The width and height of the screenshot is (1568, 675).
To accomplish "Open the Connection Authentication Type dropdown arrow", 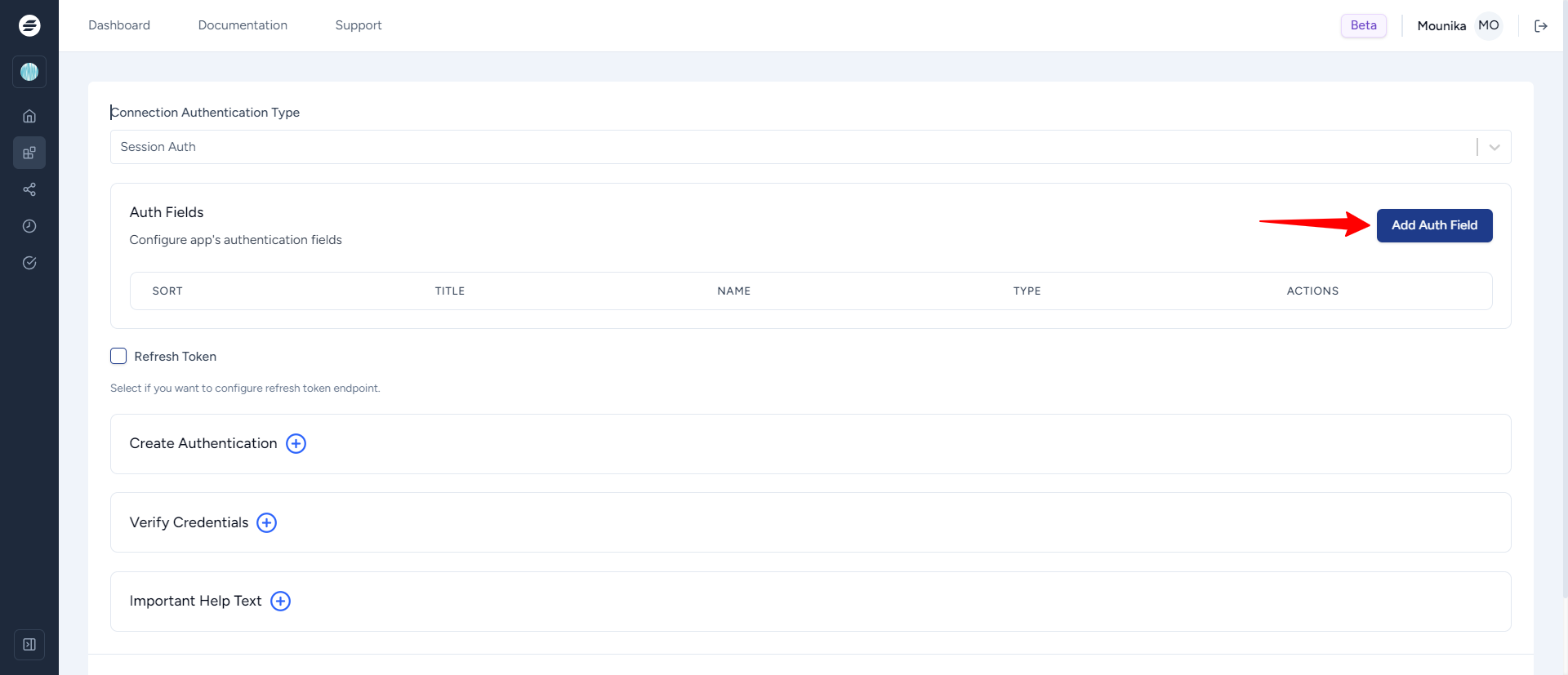I will point(1494,147).
